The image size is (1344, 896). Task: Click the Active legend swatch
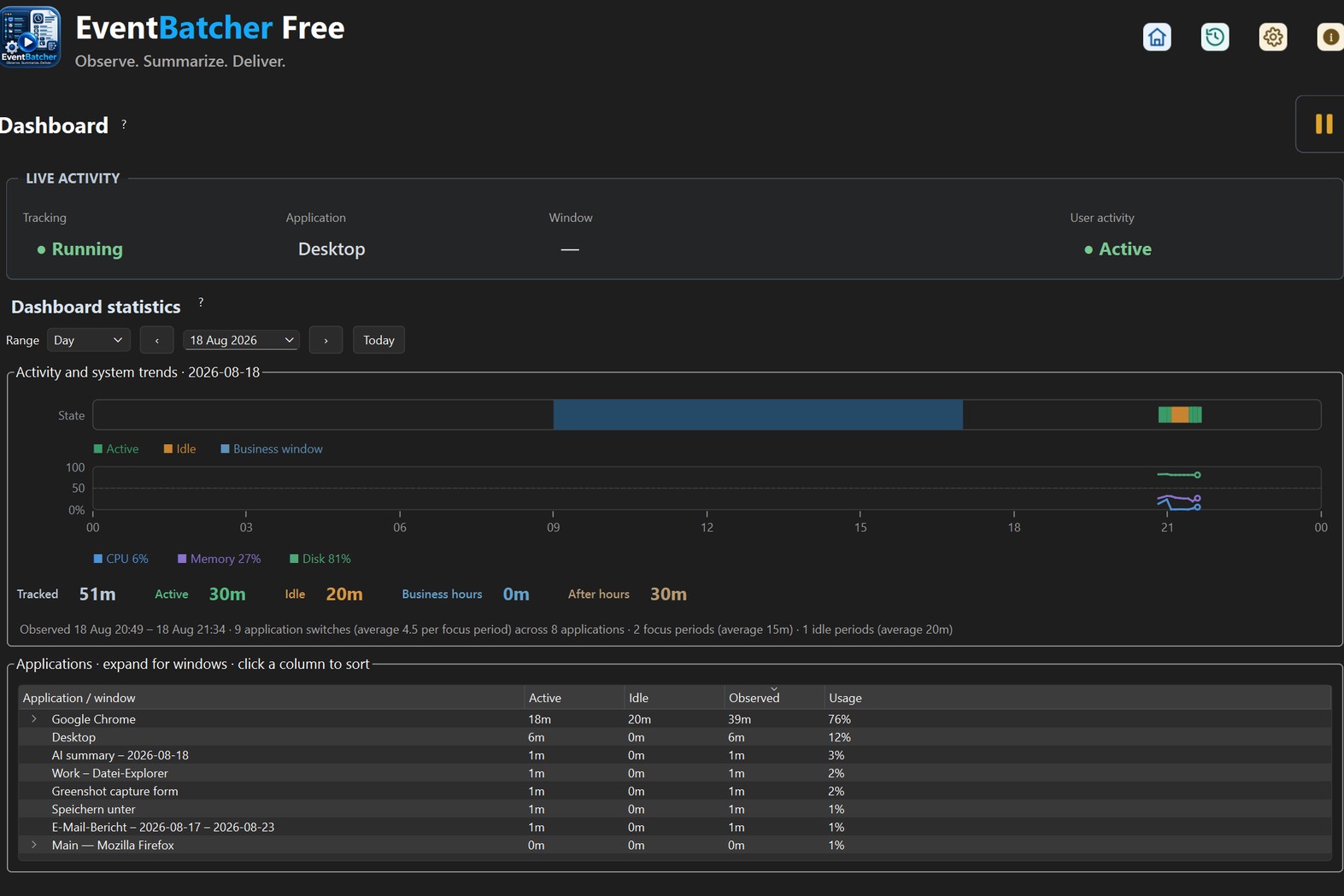click(x=98, y=449)
